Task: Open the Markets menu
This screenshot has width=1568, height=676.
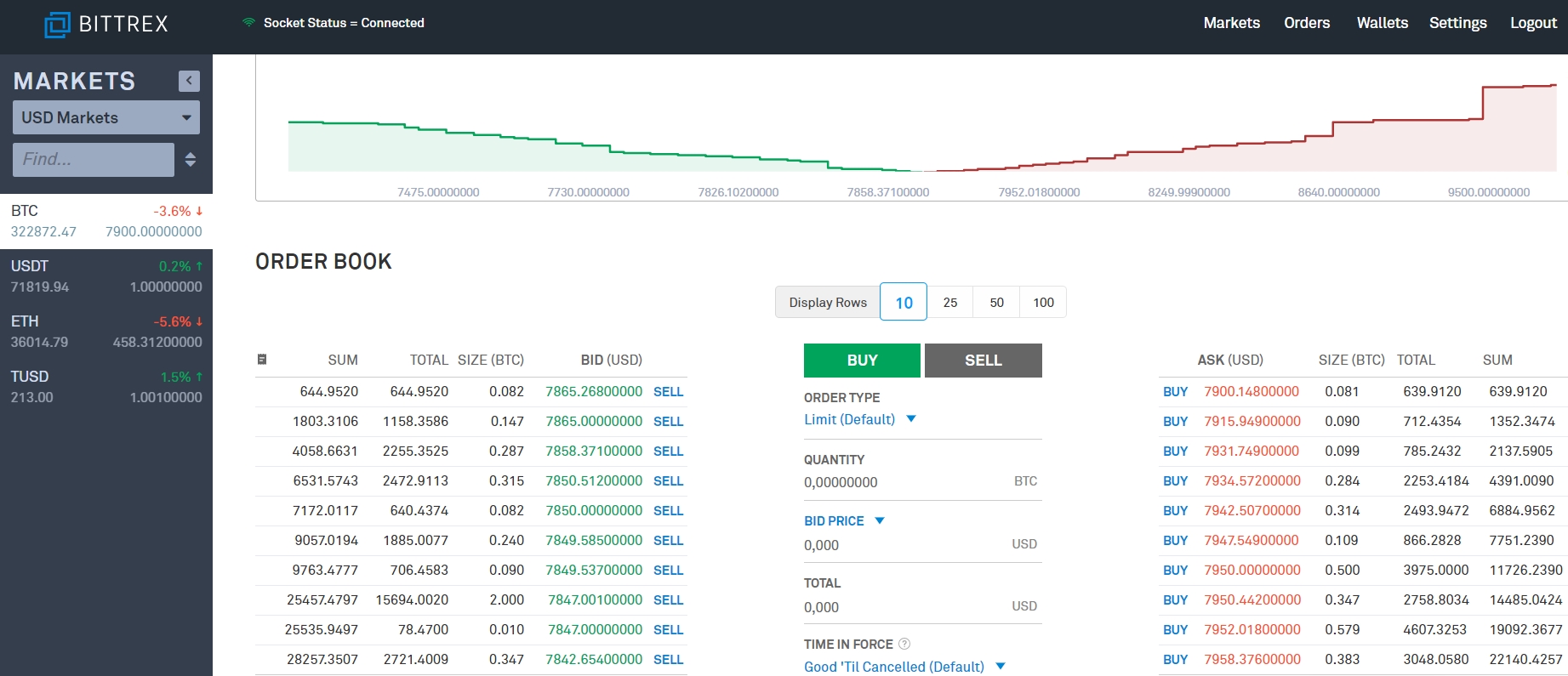Action: tap(1231, 23)
